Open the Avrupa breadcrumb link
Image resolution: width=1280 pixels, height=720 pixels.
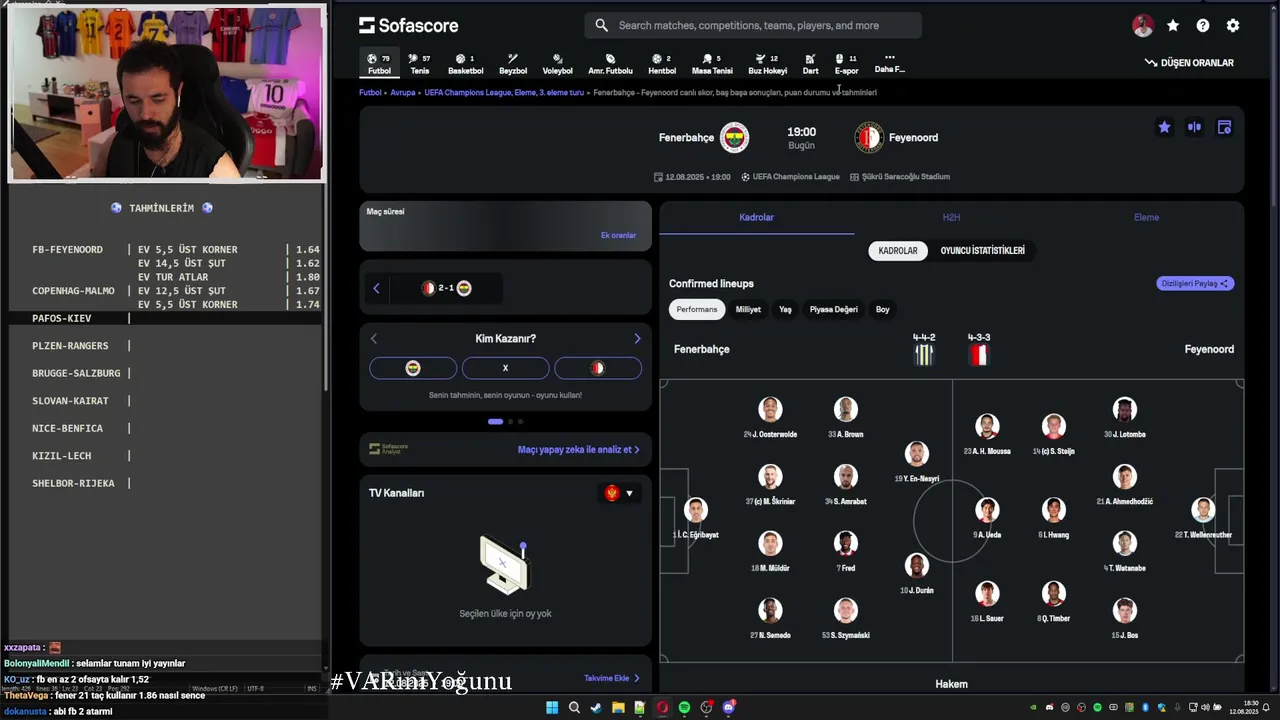coord(402,92)
